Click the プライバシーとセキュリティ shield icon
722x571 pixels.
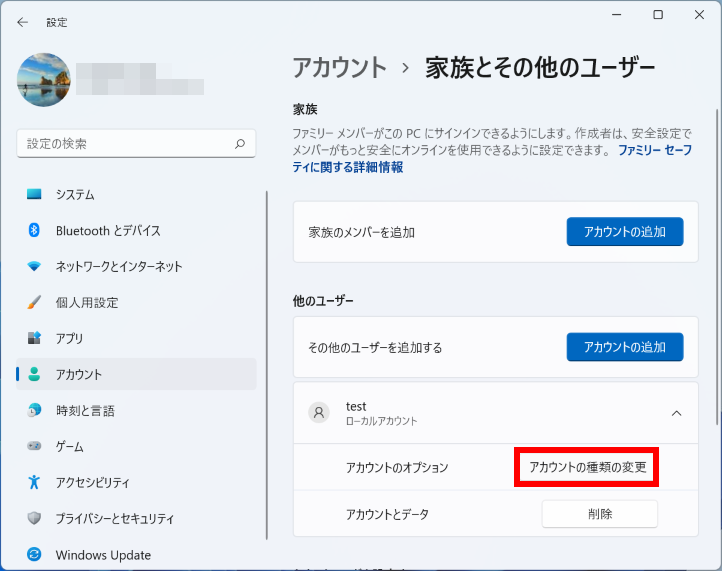point(34,519)
